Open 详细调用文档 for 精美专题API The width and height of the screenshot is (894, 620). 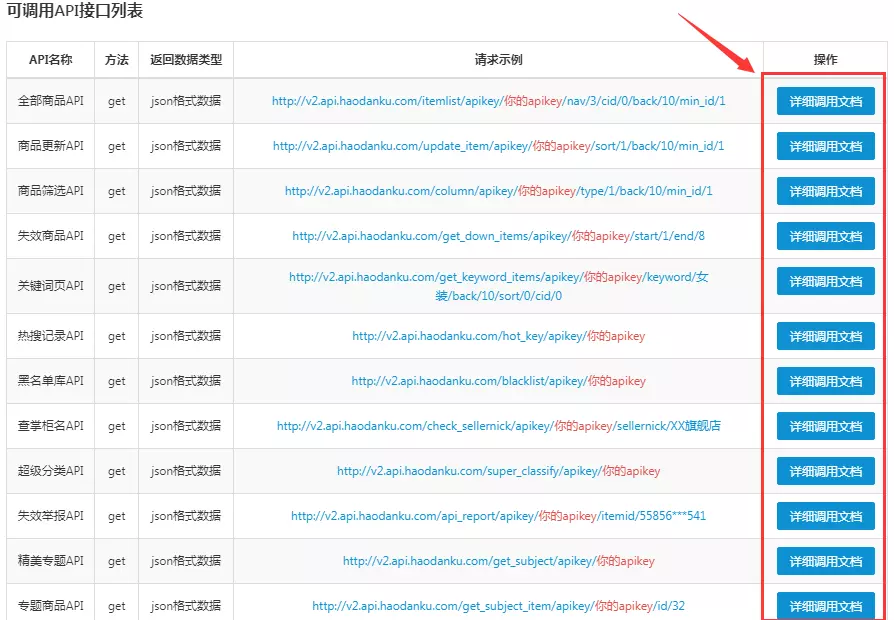pos(825,561)
